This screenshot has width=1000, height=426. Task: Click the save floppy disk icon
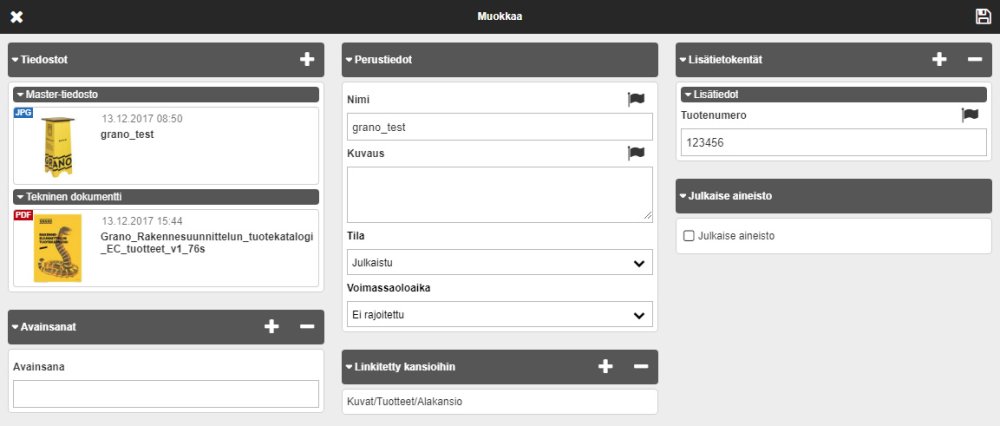pos(983,16)
